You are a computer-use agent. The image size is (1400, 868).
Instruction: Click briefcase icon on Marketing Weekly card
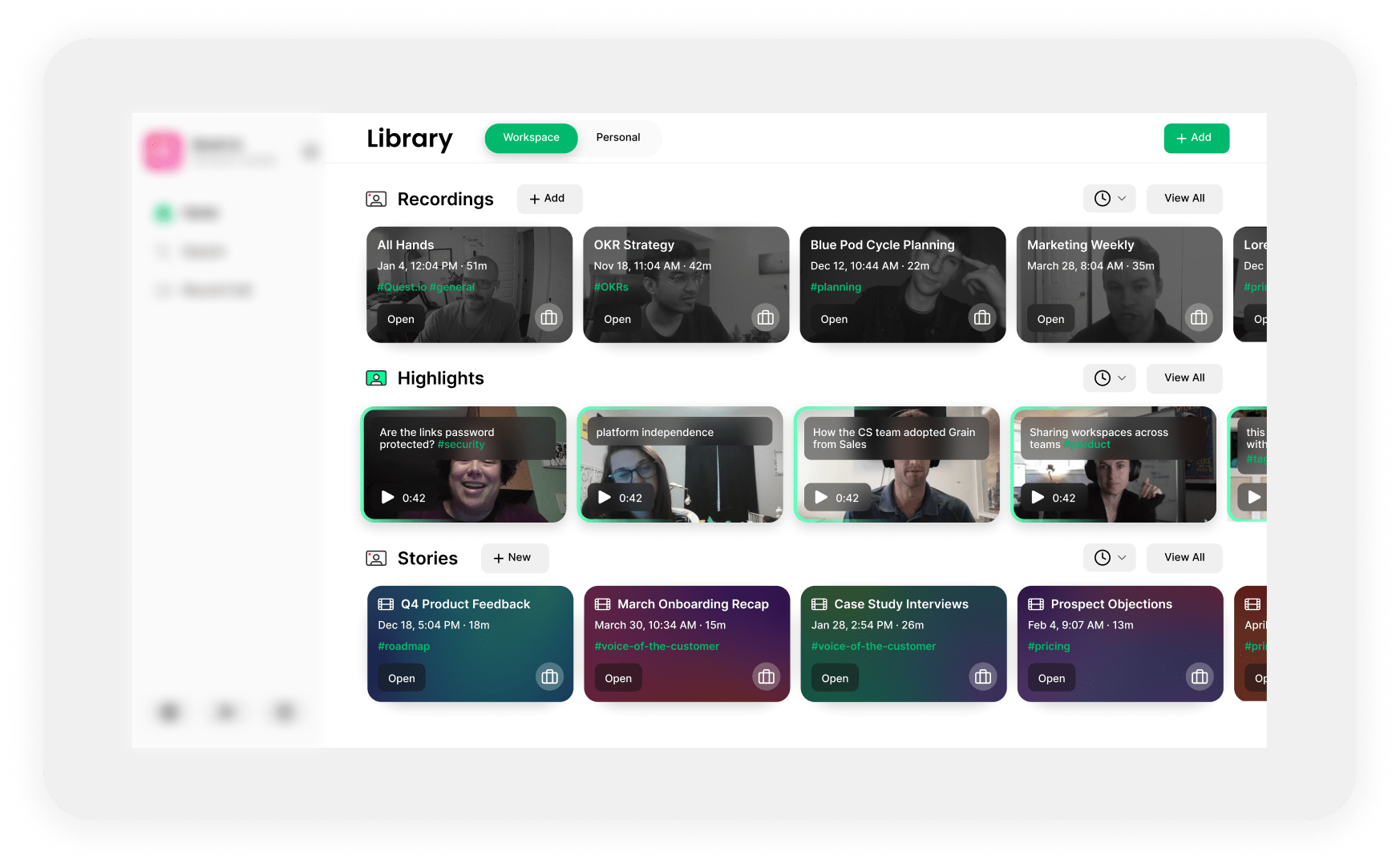(x=1199, y=318)
